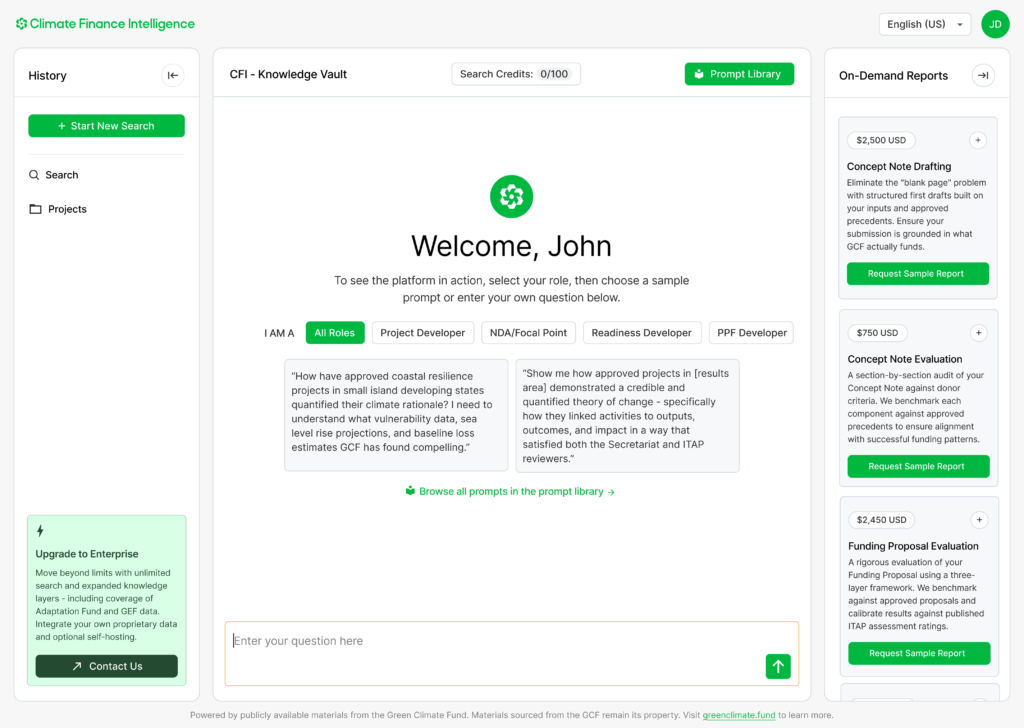The width and height of the screenshot is (1024, 728).
Task: Click into the question input field
Action: 495,642
